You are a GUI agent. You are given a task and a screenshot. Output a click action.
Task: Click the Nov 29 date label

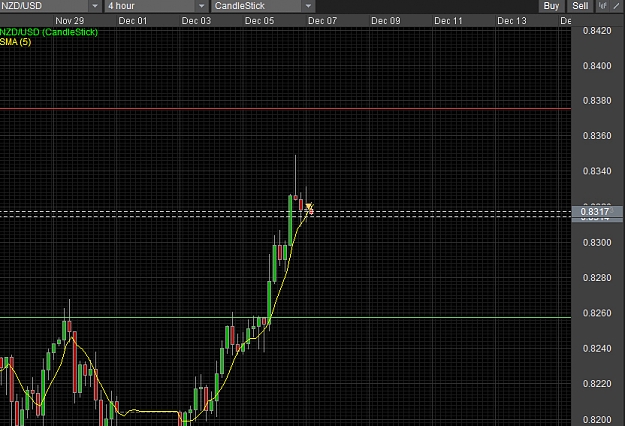70,21
